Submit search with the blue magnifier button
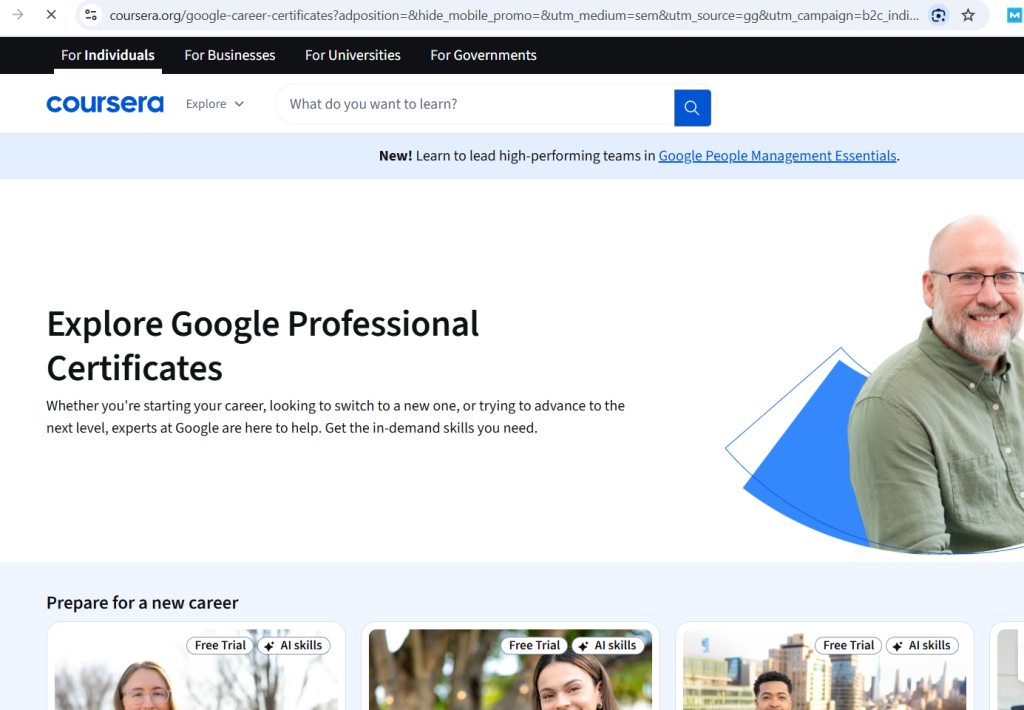This screenshot has height=710, width=1024. 692,107
